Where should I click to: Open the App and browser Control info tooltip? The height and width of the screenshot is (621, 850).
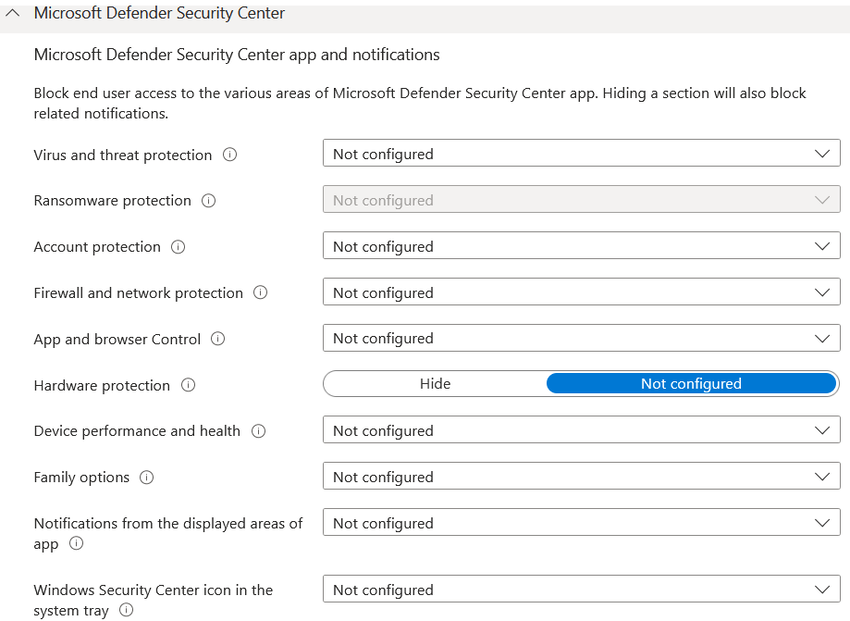[217, 339]
